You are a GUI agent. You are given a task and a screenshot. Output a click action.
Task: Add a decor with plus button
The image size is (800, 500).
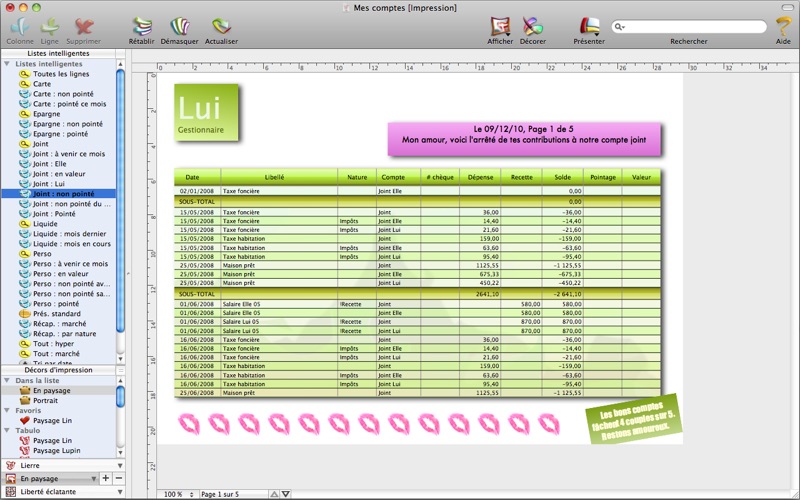tap(106, 479)
